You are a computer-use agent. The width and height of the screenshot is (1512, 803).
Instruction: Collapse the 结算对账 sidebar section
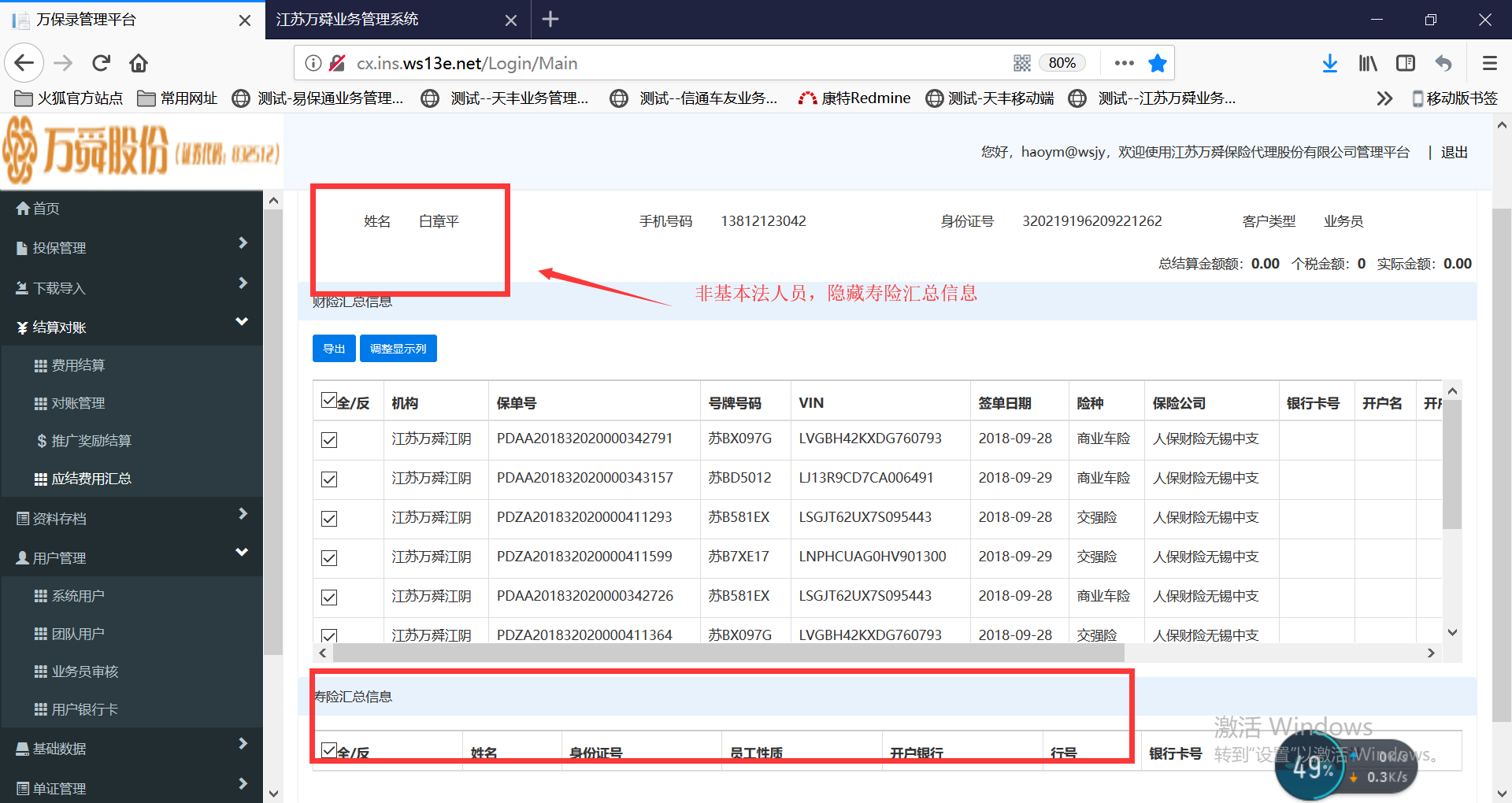(132, 327)
